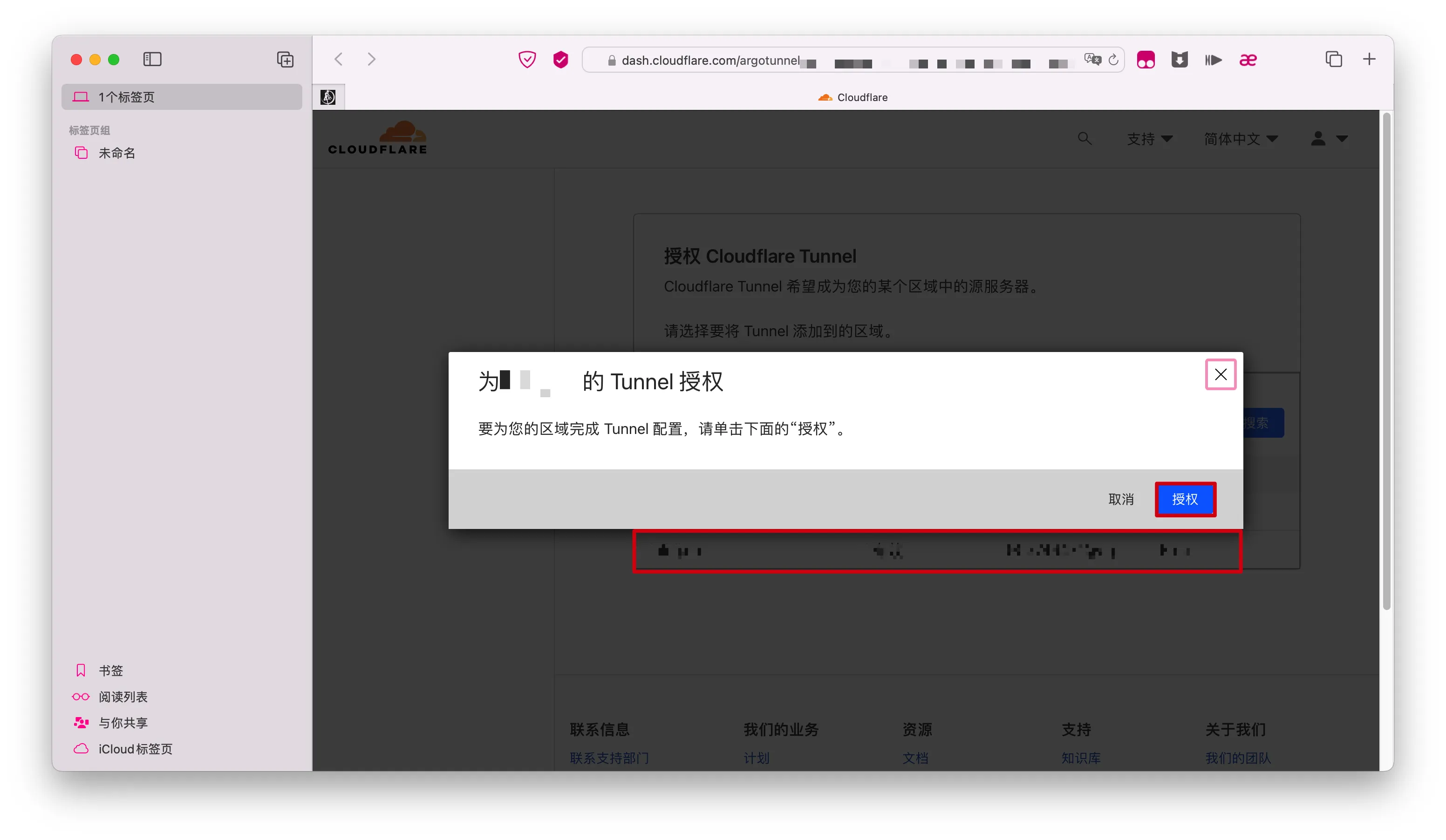Open the pink two-eyed extension icon
The height and width of the screenshot is (840, 1446).
(x=1146, y=60)
